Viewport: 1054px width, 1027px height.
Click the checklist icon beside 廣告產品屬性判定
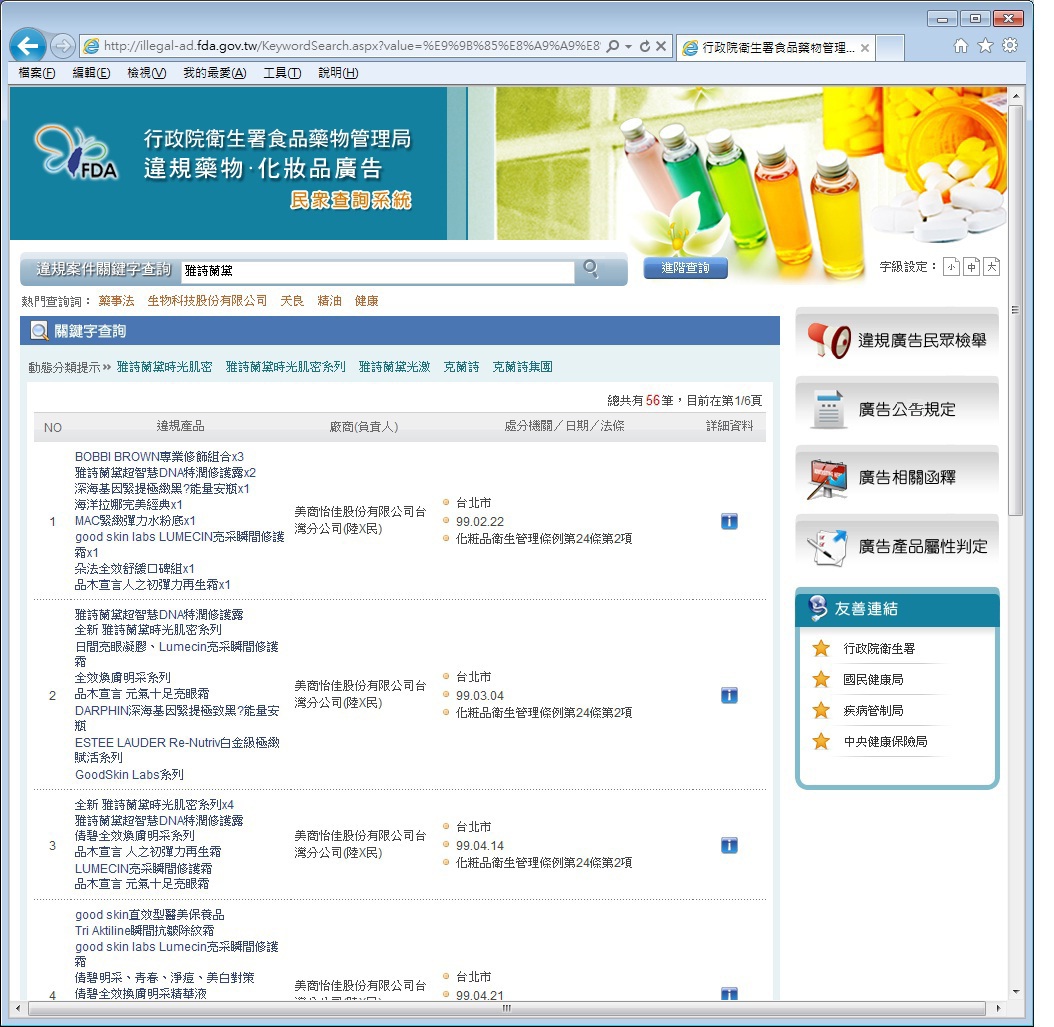click(827, 548)
